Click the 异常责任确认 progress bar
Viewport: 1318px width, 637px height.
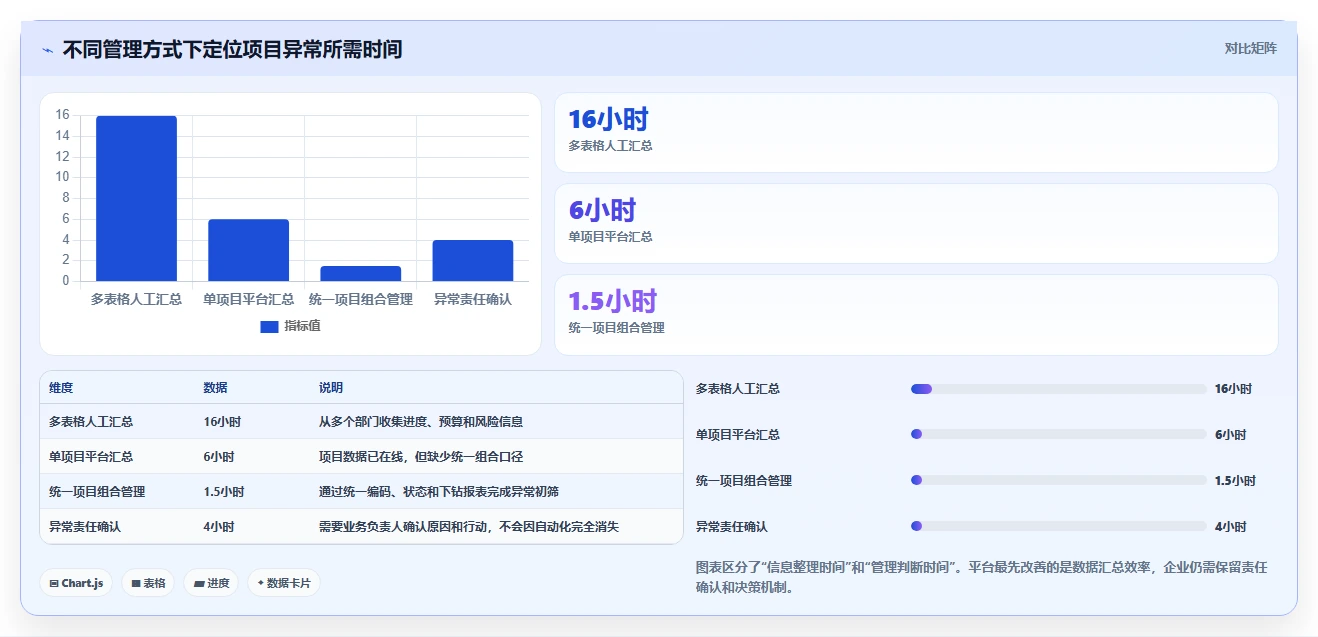[1058, 527]
